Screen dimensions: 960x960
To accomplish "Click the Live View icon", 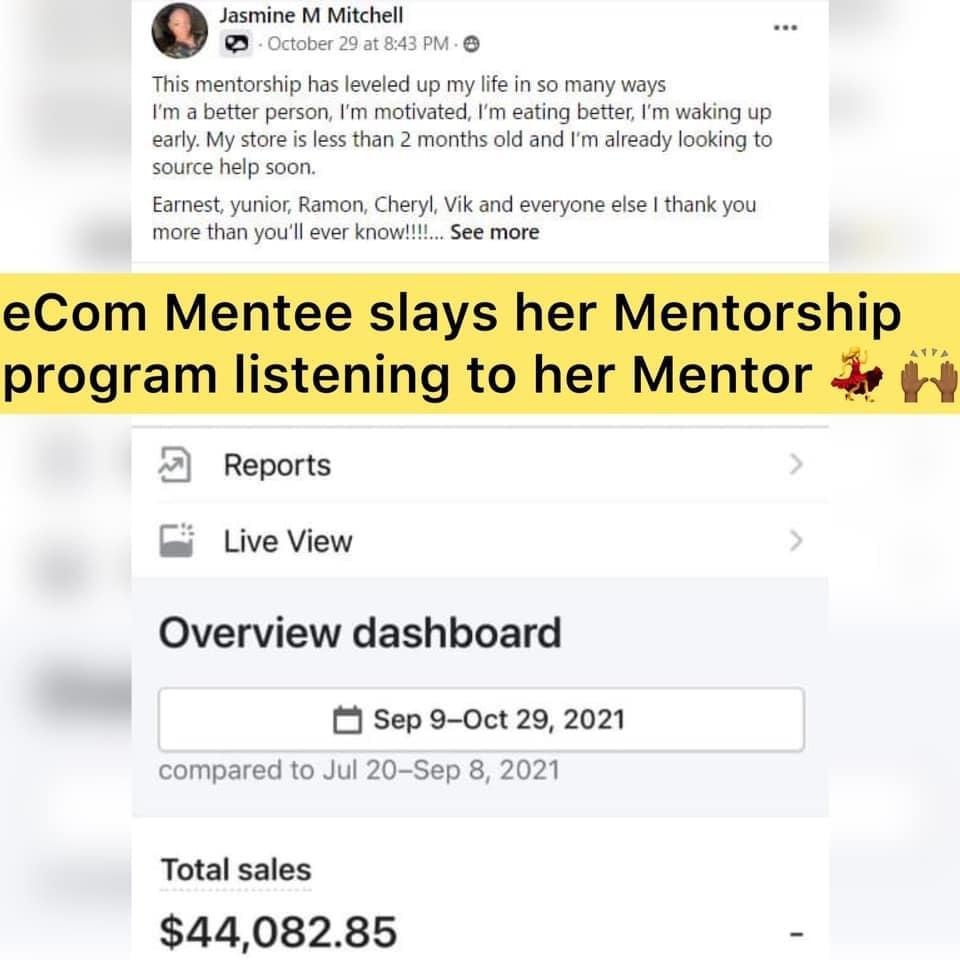I will tap(176, 541).
